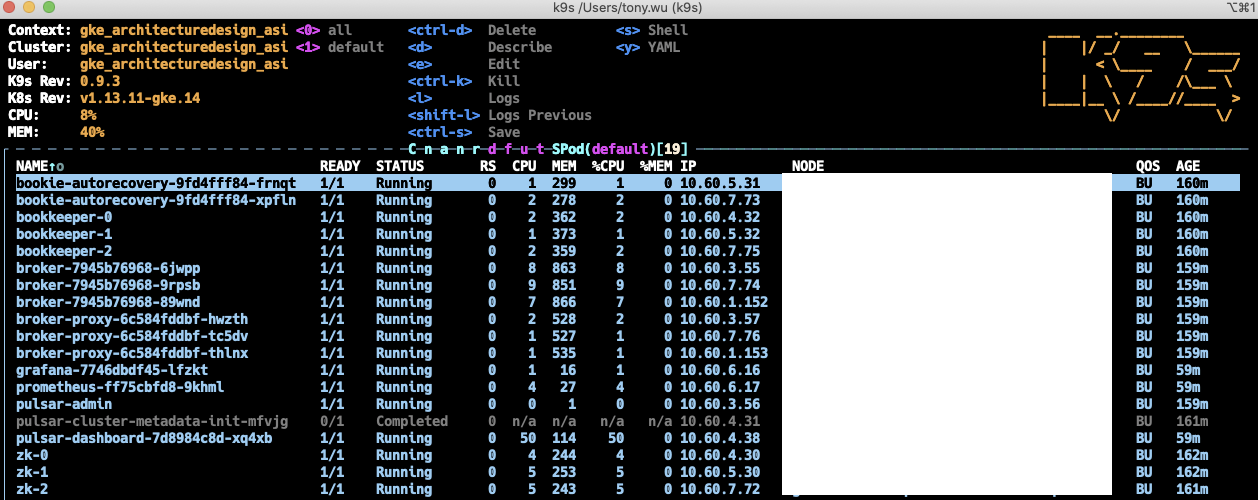The image size is (1260, 500).
Task: Select the zk-2 pod row
Action: pyautogui.click(x=628, y=489)
